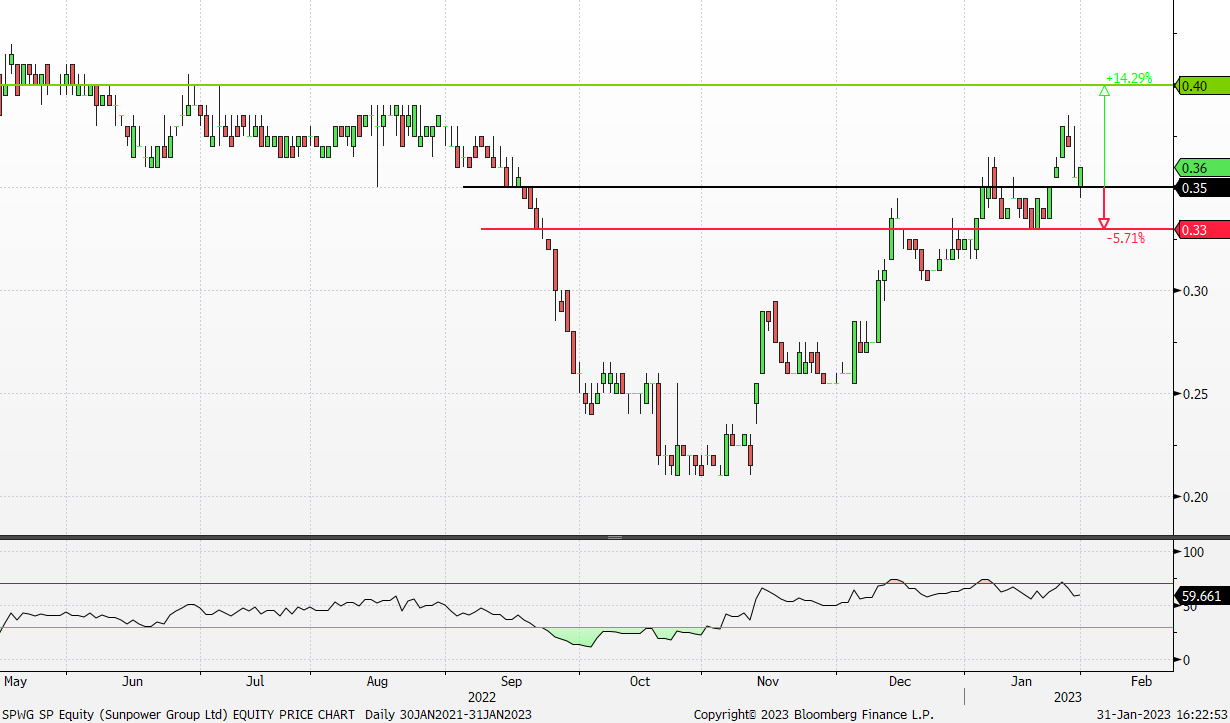Click the red downward stop-loss arrow head

pos(1104,223)
